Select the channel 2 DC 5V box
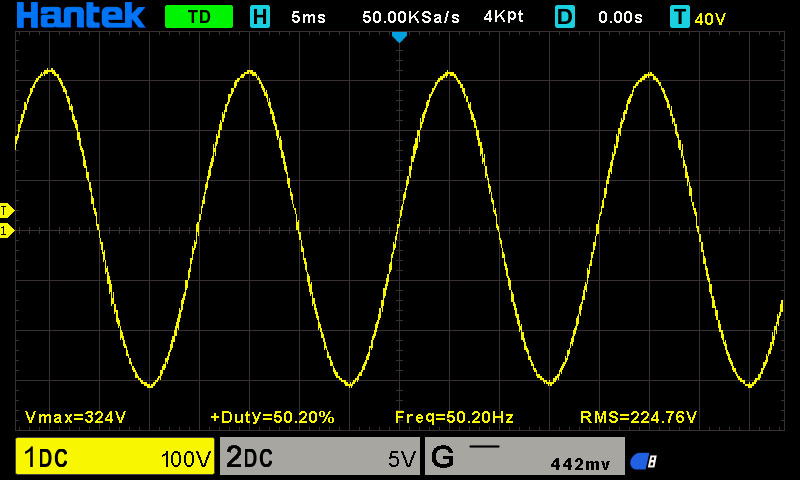Image resolution: width=800 pixels, height=480 pixels. tap(320, 456)
